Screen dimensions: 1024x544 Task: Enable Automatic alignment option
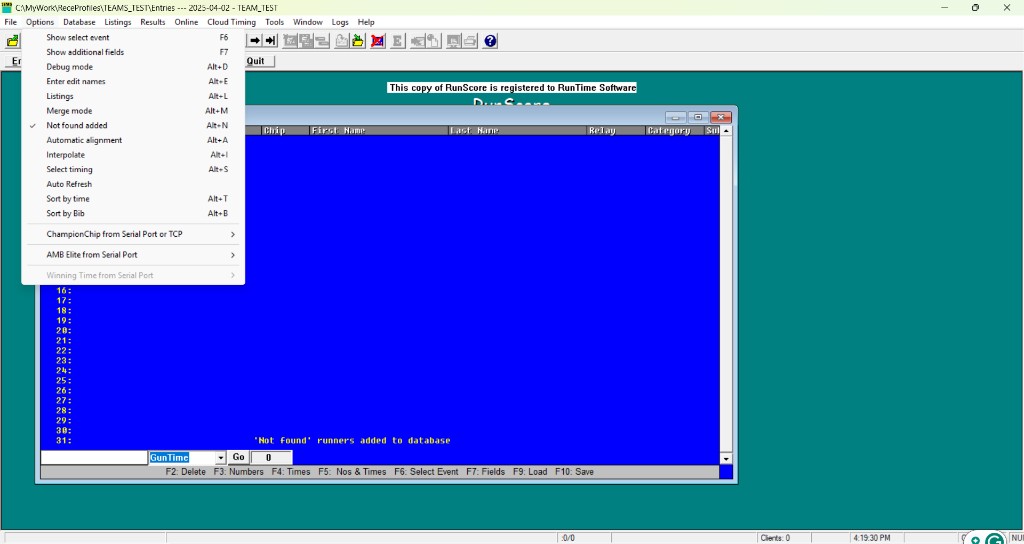(x=133, y=140)
